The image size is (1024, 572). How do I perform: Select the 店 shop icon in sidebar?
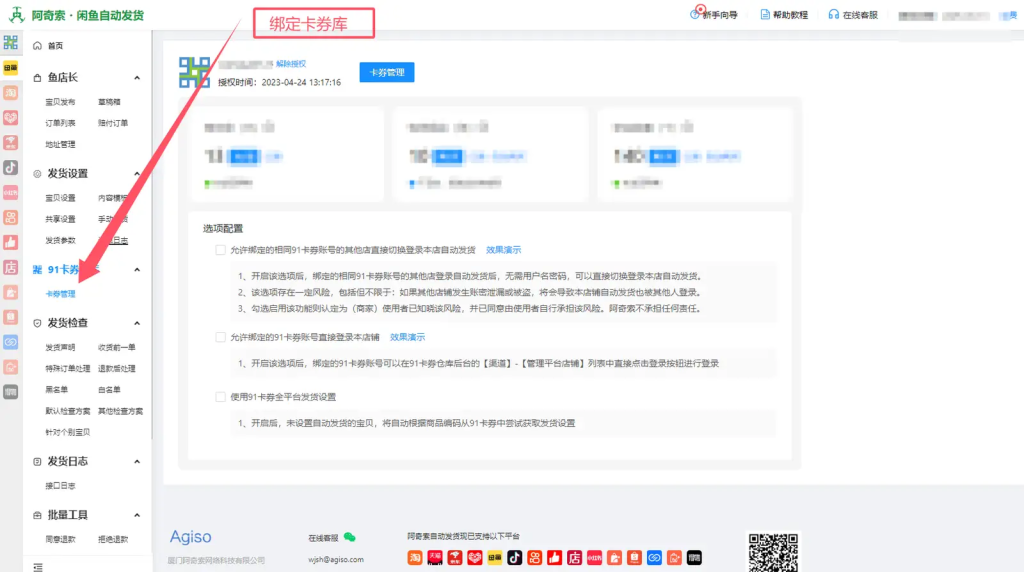click(x=10, y=267)
